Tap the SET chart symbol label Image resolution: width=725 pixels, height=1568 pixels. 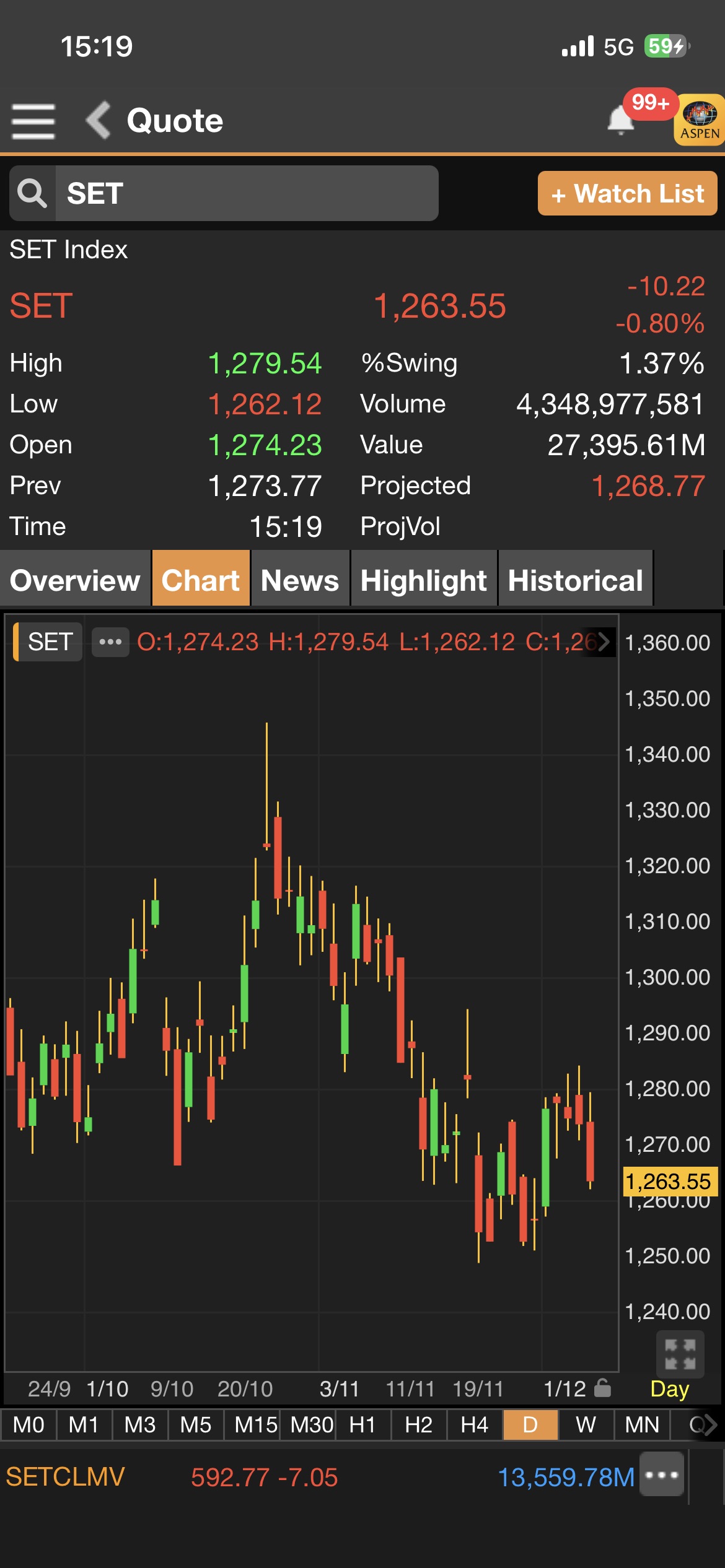pos(50,642)
